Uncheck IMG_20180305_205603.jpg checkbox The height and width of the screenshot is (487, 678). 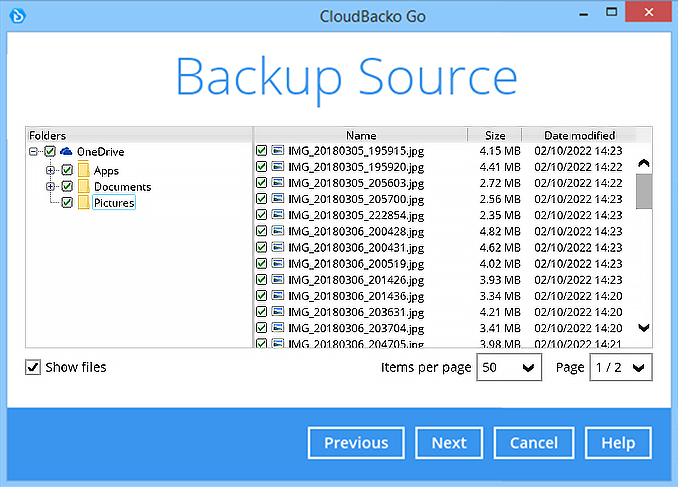point(261,183)
